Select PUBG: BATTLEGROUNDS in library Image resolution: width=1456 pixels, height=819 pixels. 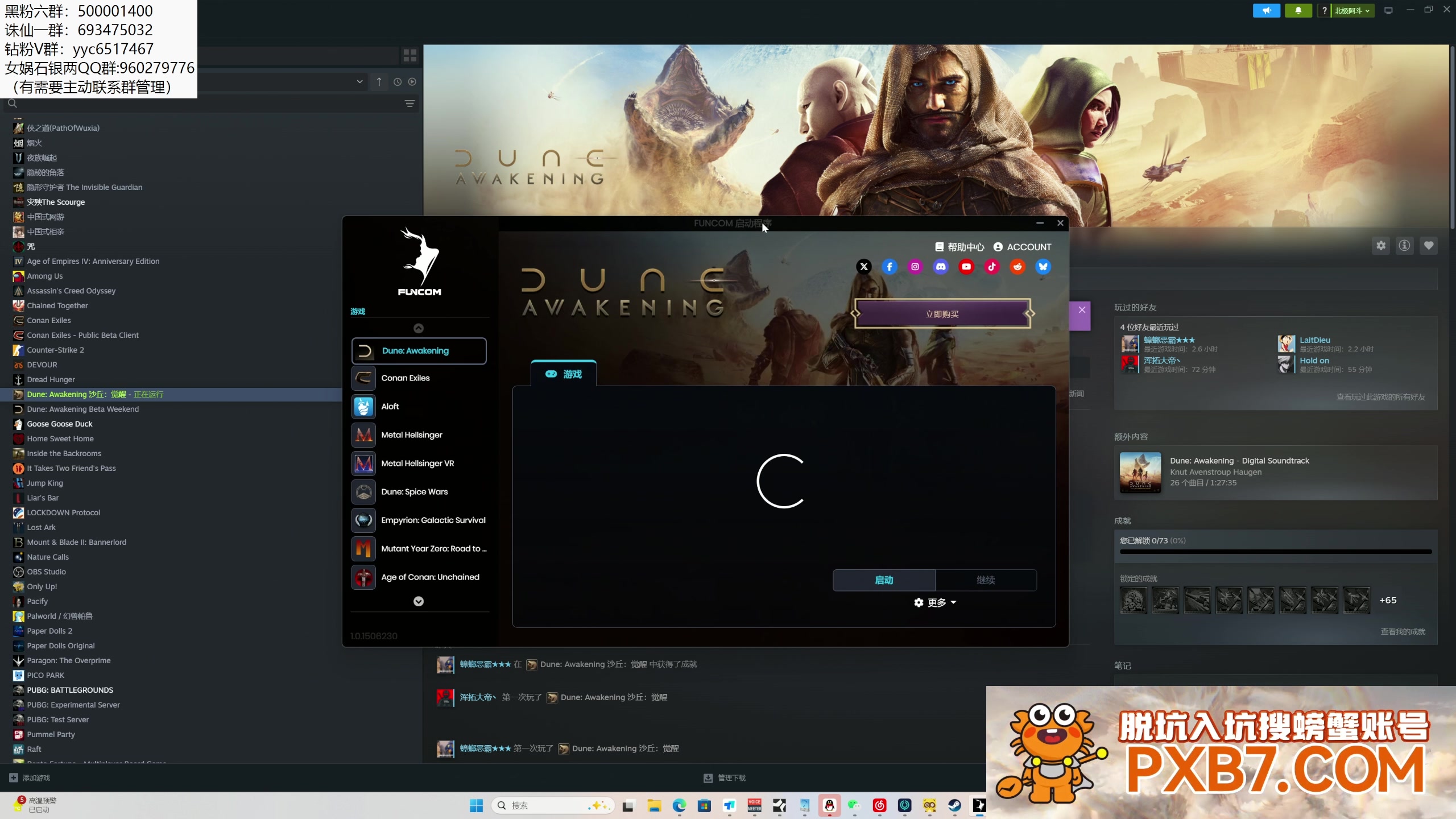click(70, 690)
